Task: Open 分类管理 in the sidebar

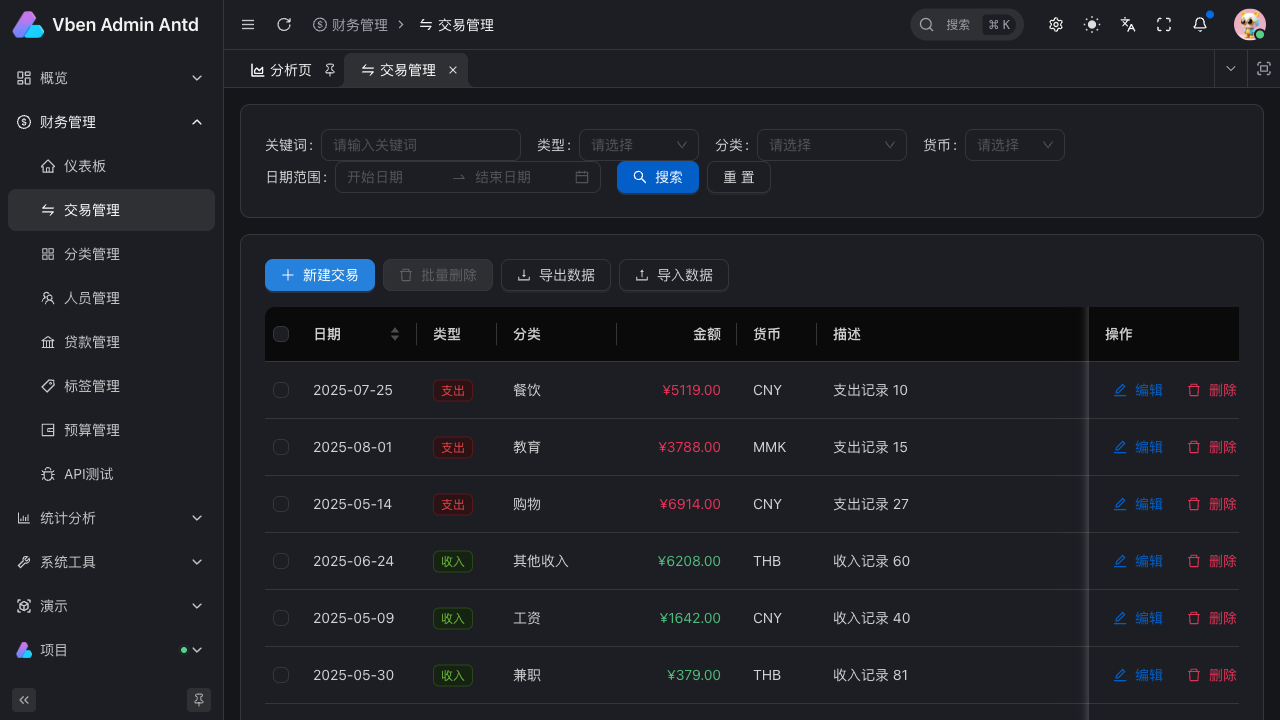Action: click(x=92, y=254)
